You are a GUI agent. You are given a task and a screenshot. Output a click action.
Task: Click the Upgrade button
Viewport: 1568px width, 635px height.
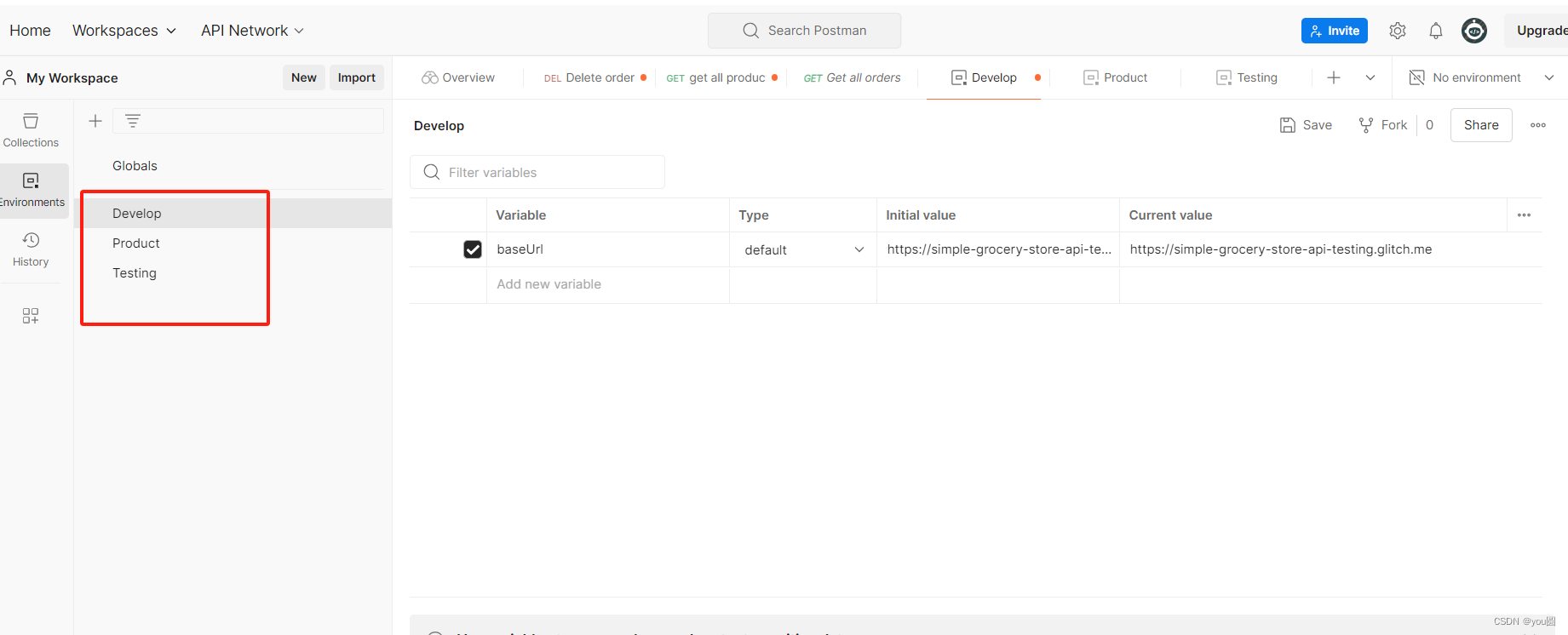(x=1537, y=31)
